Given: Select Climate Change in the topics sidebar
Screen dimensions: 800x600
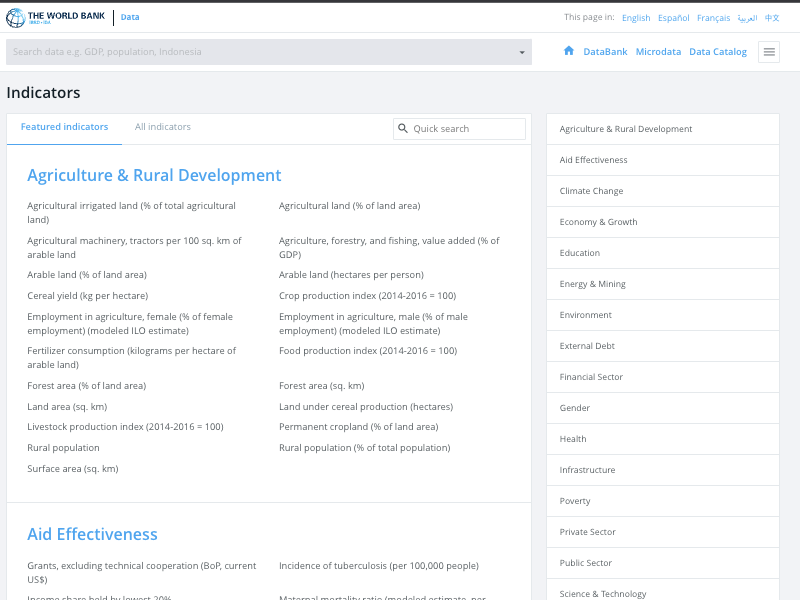Looking at the screenshot, I should [663, 191].
